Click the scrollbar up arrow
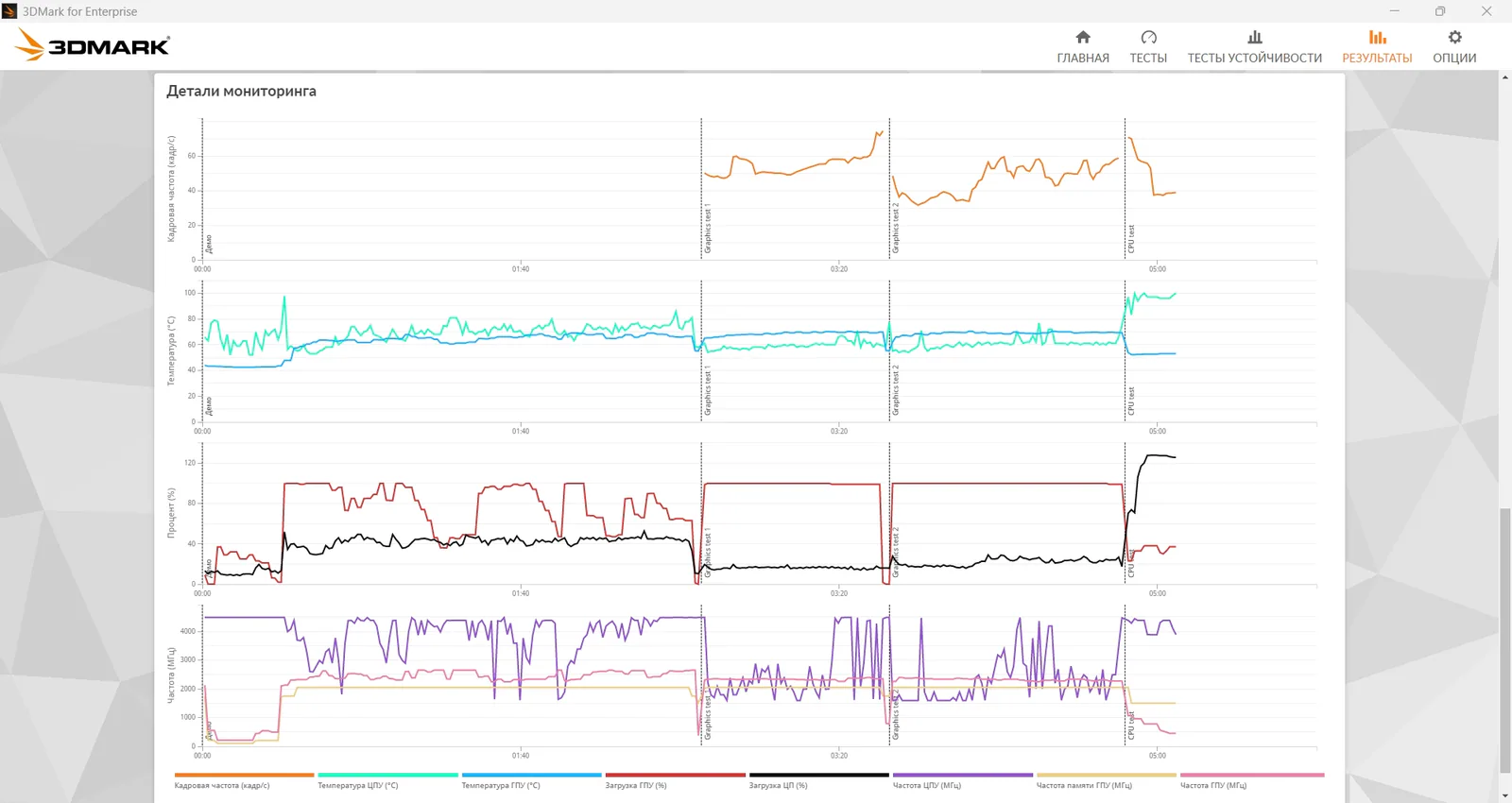The height and width of the screenshot is (803, 1512). pos(1504,77)
